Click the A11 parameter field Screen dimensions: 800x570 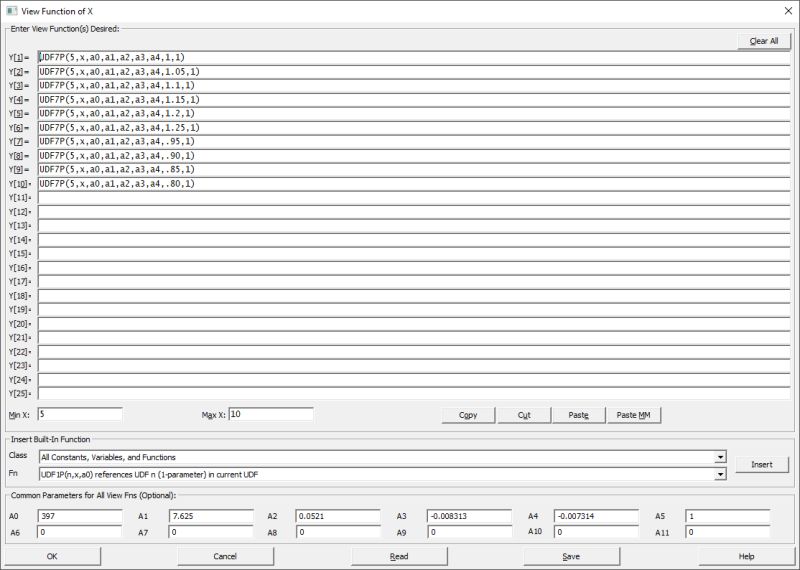pyautogui.click(x=728, y=532)
